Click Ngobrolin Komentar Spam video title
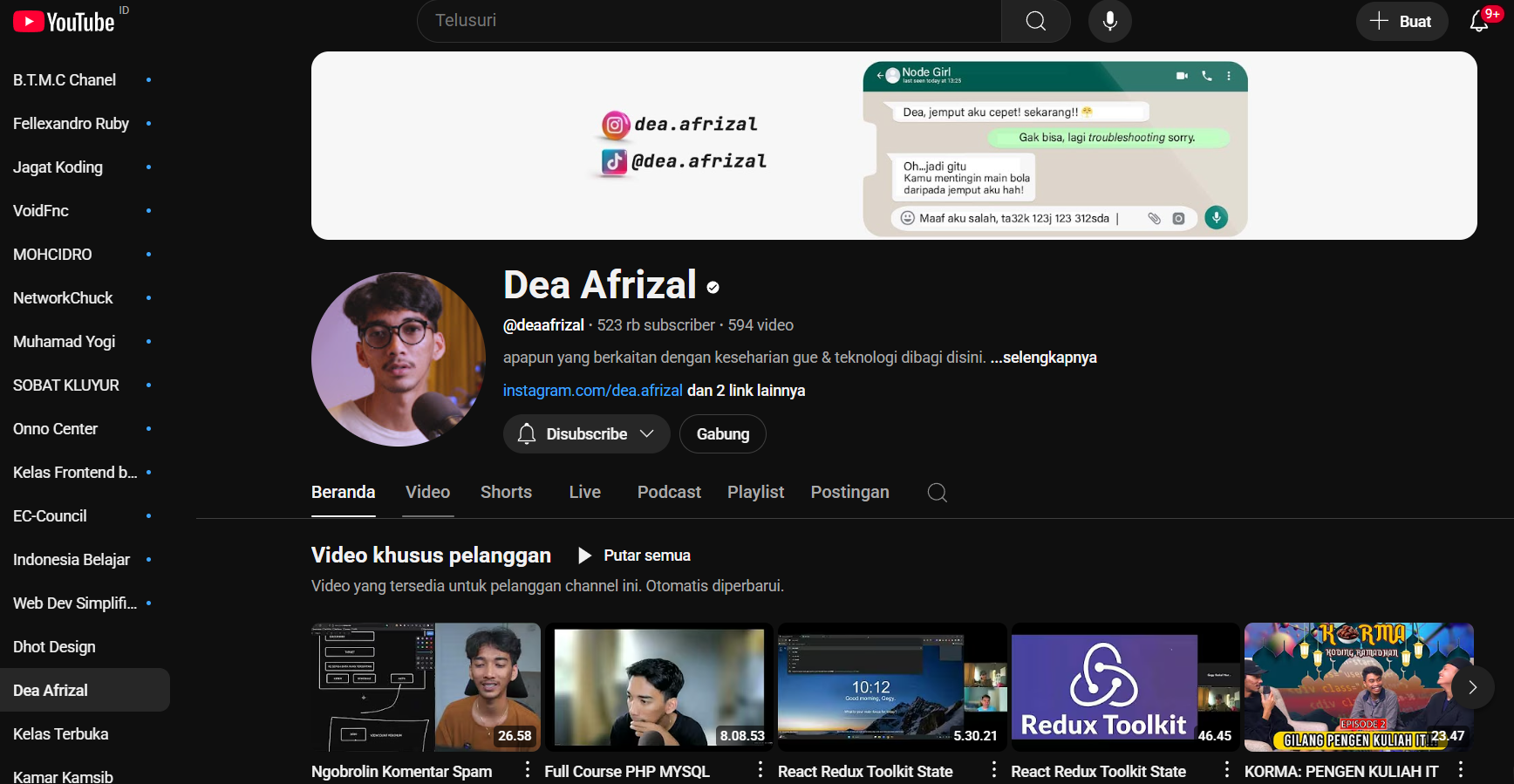This screenshot has width=1514, height=784. click(401, 772)
